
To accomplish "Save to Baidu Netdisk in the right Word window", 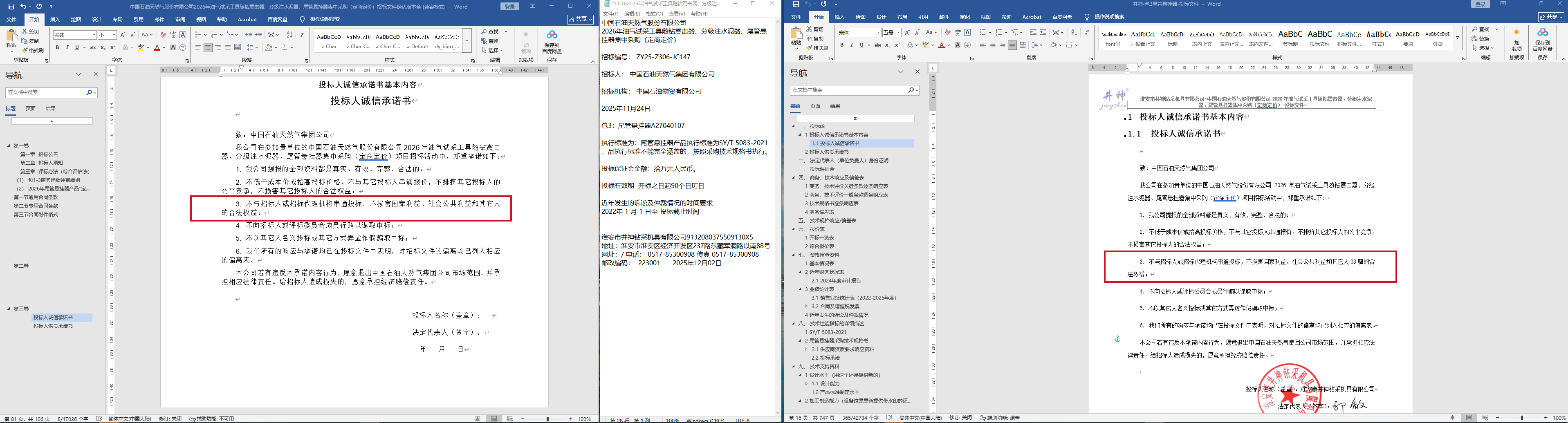I will 1543,39.
